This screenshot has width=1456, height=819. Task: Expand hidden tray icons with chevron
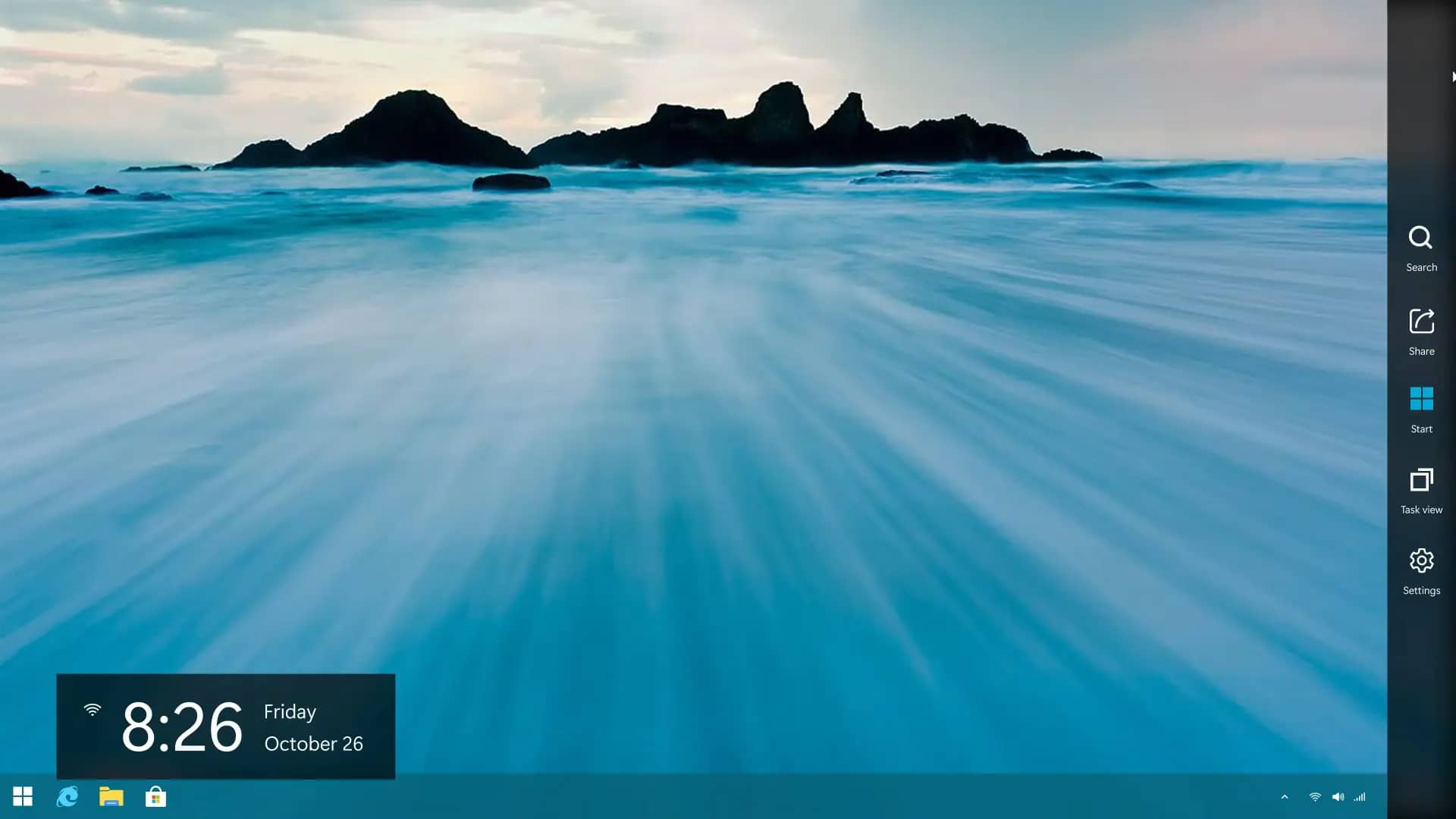pos(1285,797)
